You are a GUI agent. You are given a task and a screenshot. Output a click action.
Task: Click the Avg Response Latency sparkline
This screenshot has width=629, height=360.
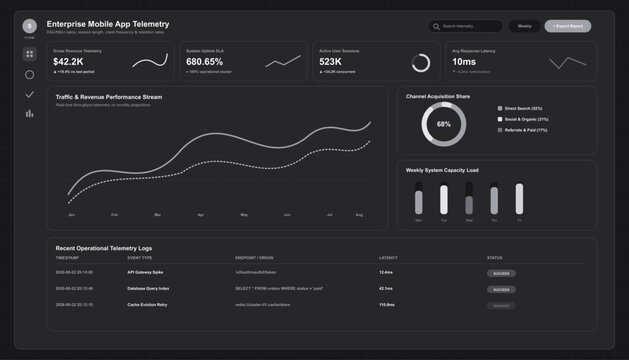click(568, 63)
